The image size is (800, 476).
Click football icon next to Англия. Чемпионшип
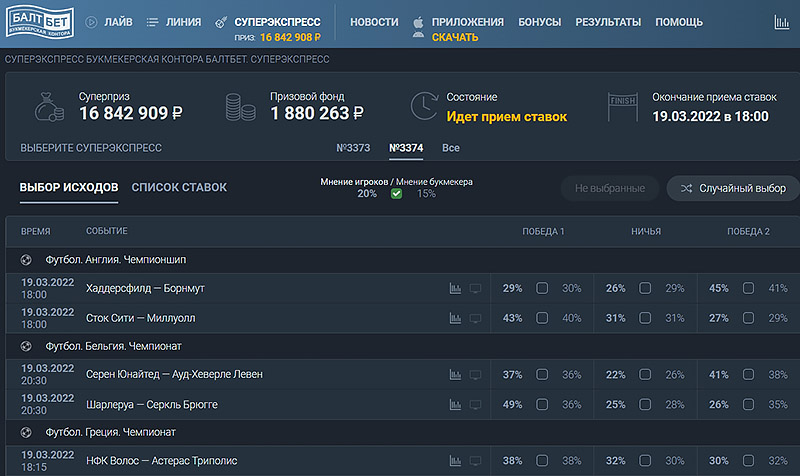tap(26, 260)
